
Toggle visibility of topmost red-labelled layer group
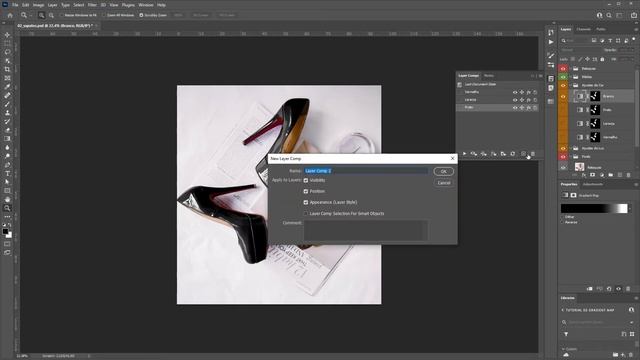[563, 69]
